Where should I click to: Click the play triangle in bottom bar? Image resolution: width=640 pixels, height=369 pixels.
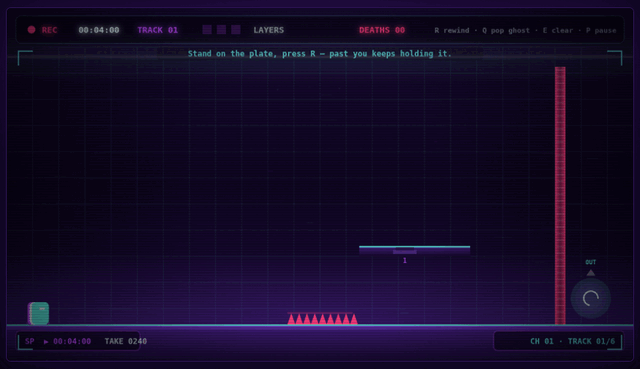(x=46, y=341)
